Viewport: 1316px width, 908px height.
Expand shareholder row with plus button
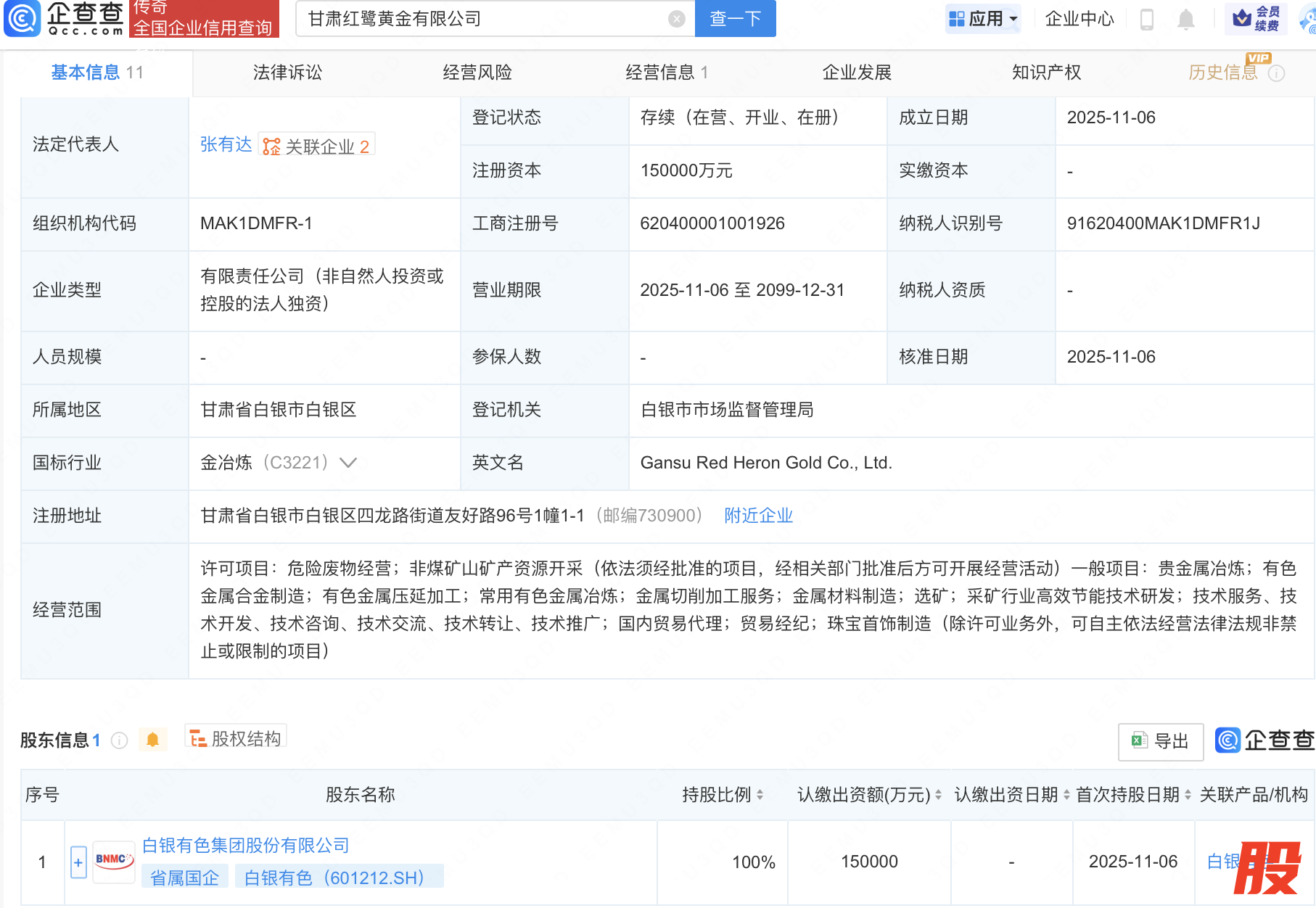pos(78,862)
